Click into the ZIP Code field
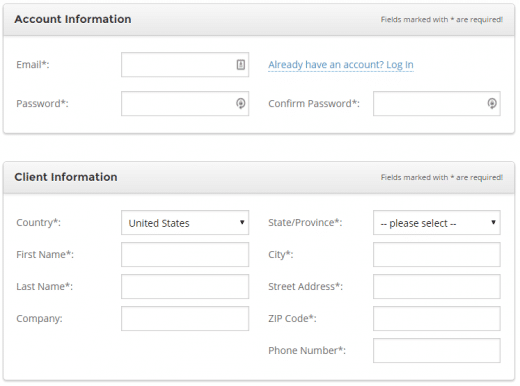 437,319
